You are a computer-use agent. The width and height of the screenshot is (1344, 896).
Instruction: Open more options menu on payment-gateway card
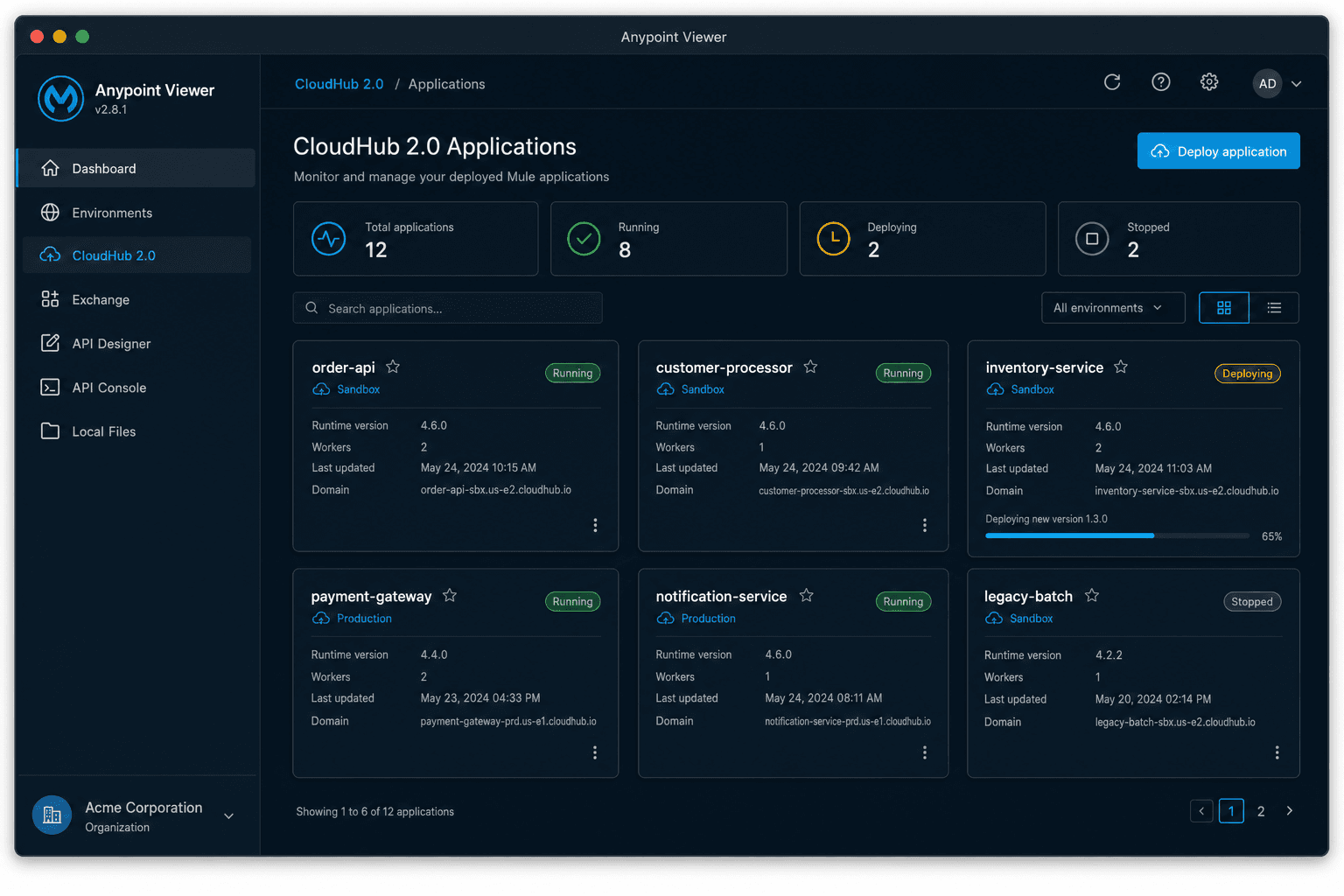[595, 752]
